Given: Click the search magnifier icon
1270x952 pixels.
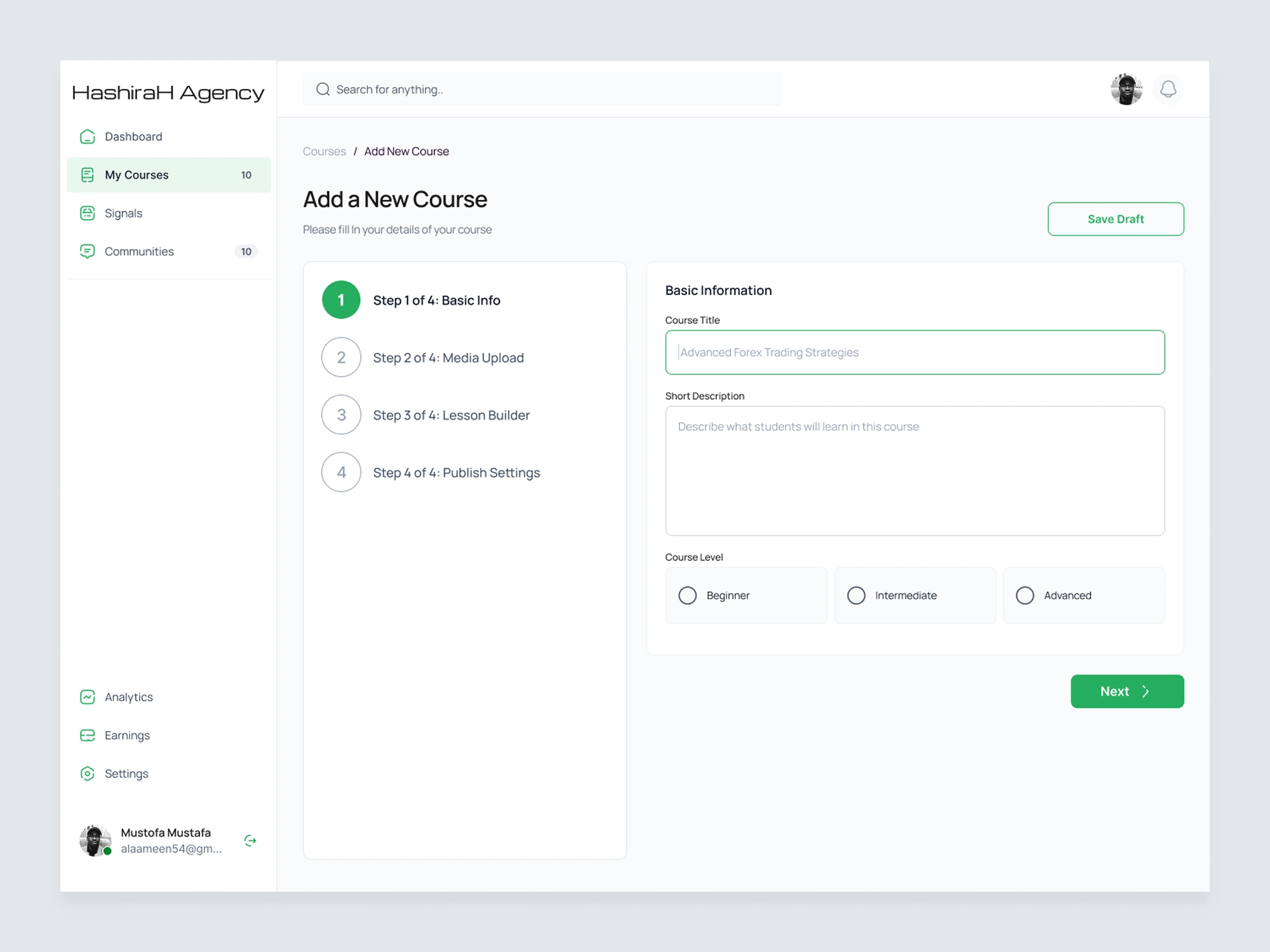Looking at the screenshot, I should coord(323,89).
